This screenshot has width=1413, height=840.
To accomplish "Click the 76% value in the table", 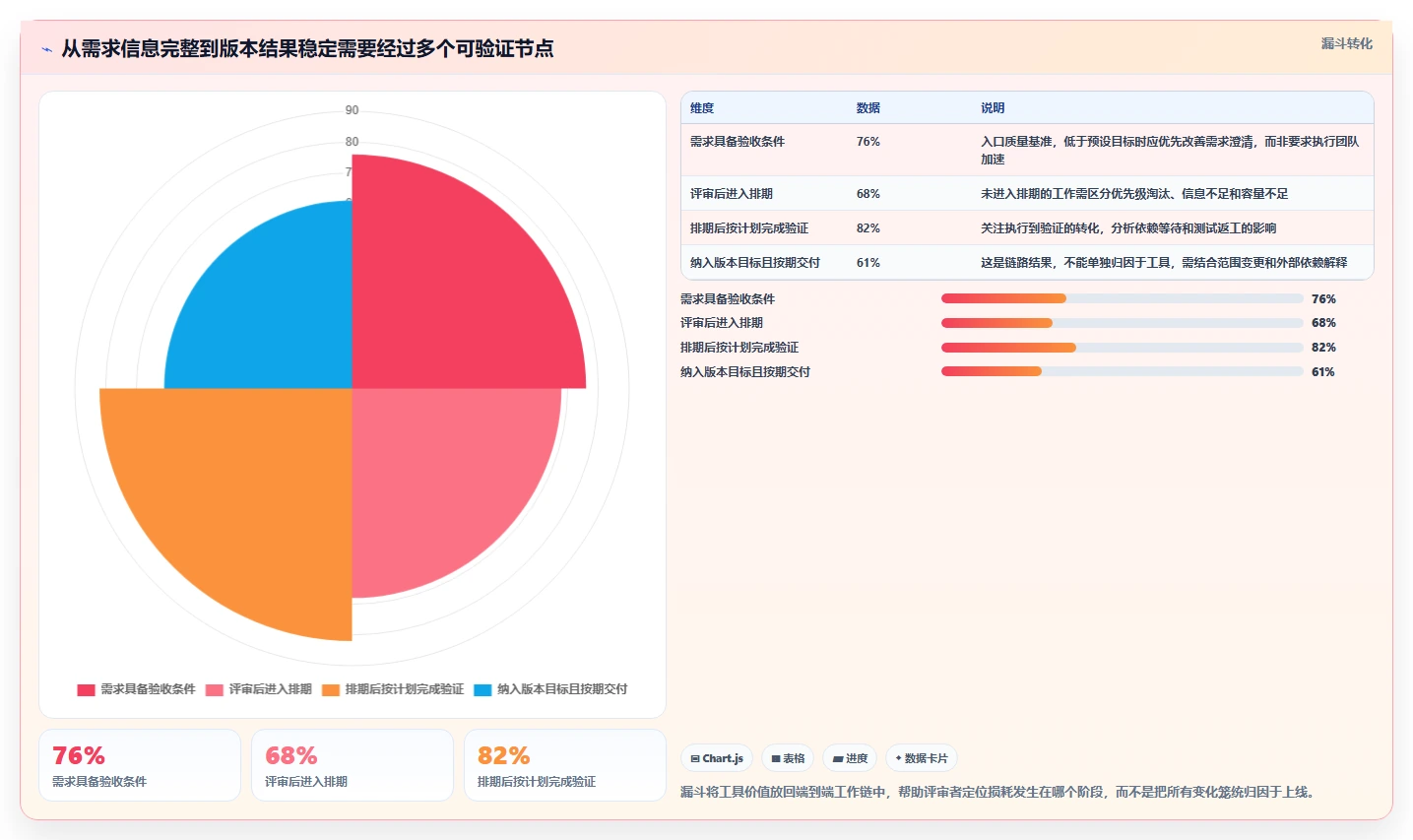I will [x=868, y=142].
